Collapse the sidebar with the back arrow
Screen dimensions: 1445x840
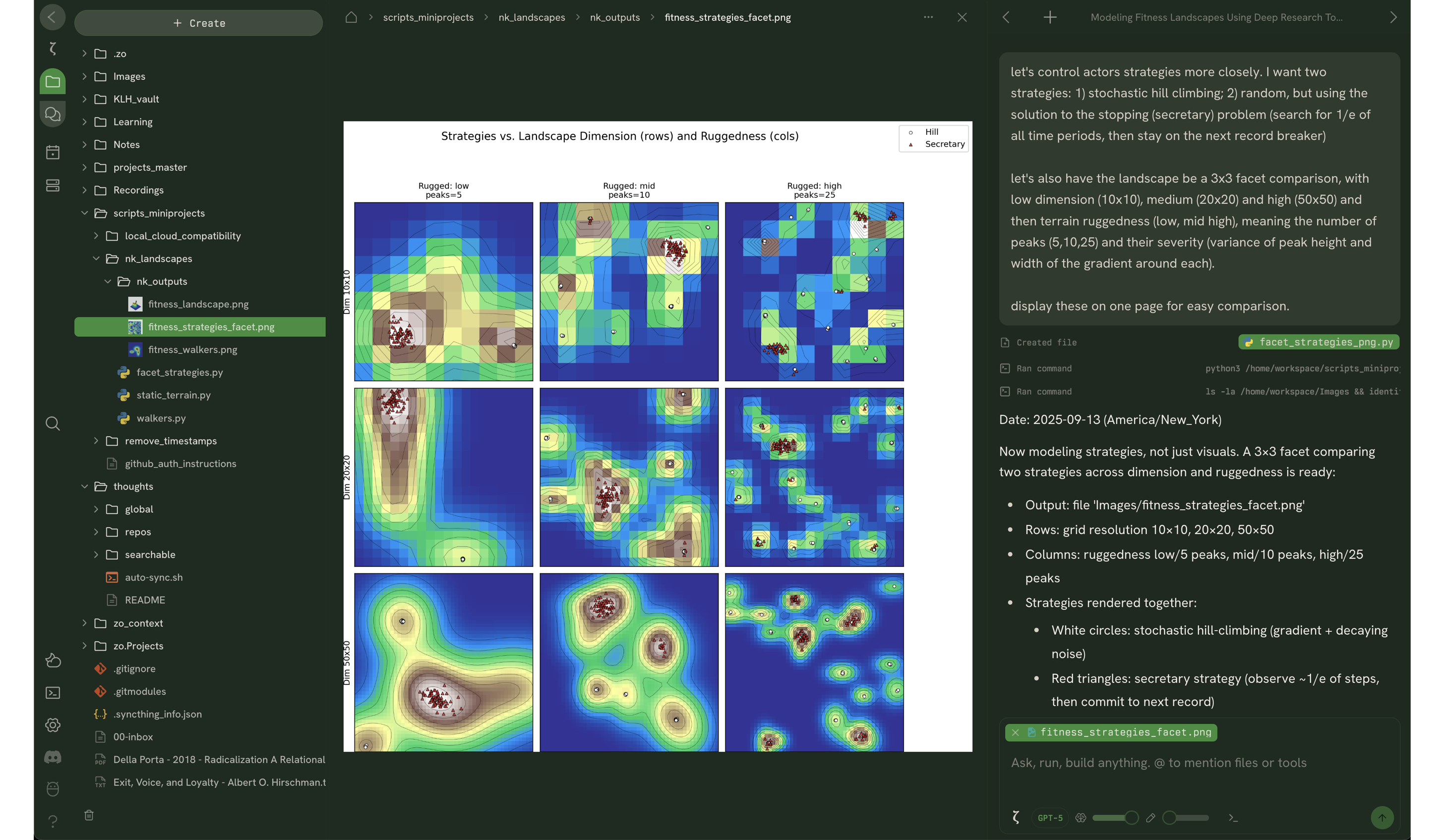point(52,17)
